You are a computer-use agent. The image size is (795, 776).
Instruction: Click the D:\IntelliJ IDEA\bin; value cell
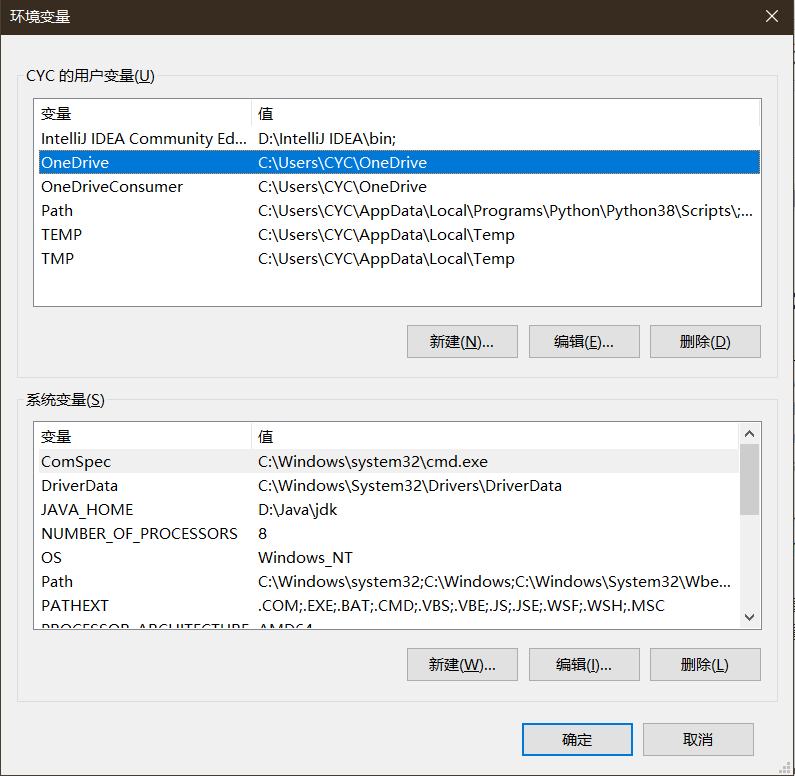(x=327, y=138)
